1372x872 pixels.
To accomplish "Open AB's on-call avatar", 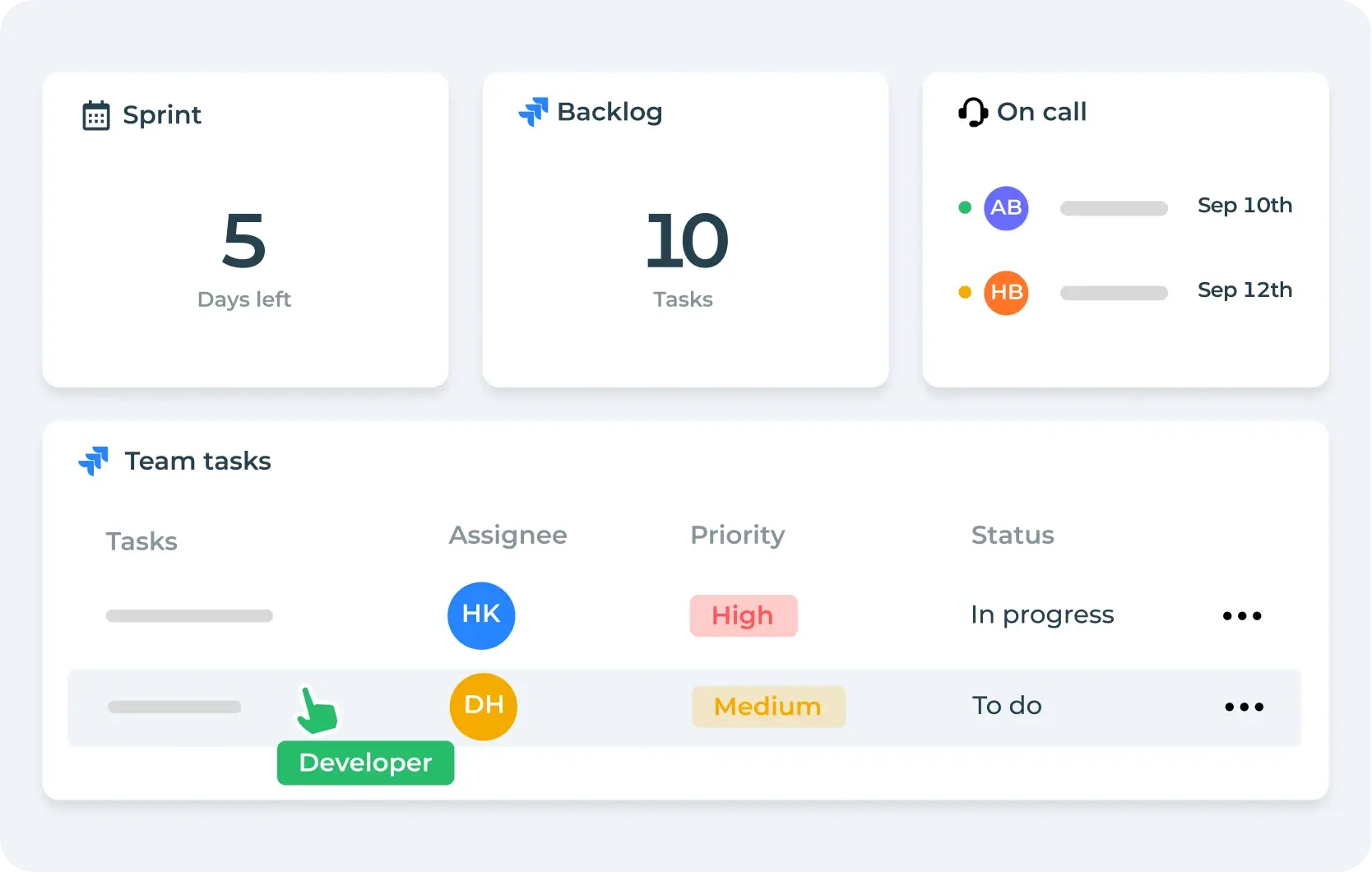I will [x=1006, y=208].
